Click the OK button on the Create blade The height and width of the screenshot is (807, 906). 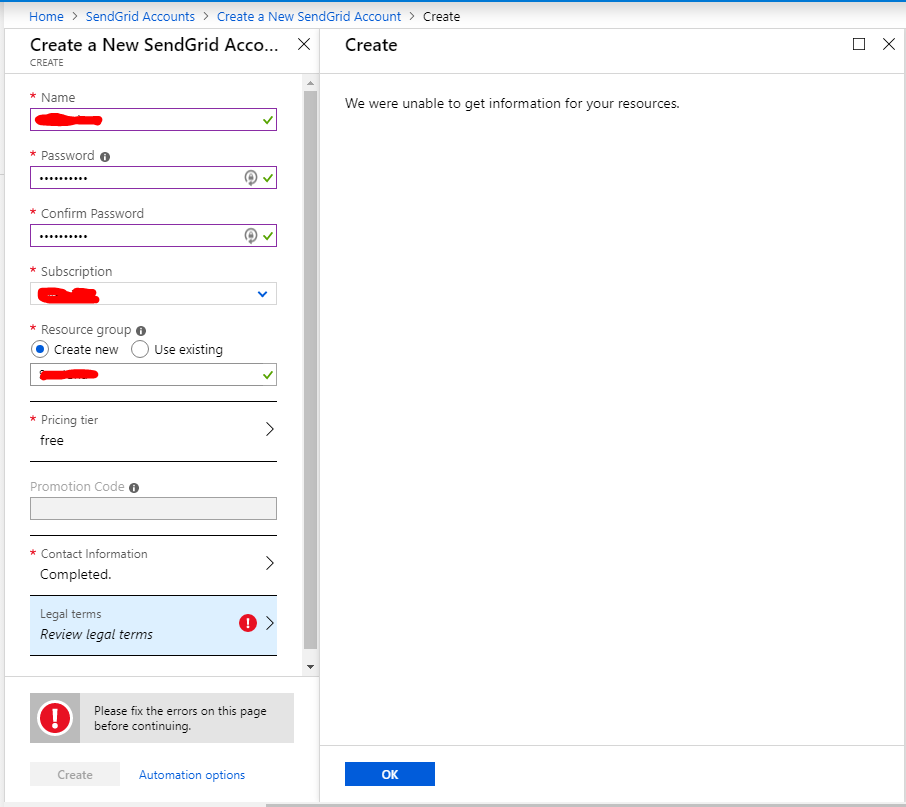click(389, 774)
